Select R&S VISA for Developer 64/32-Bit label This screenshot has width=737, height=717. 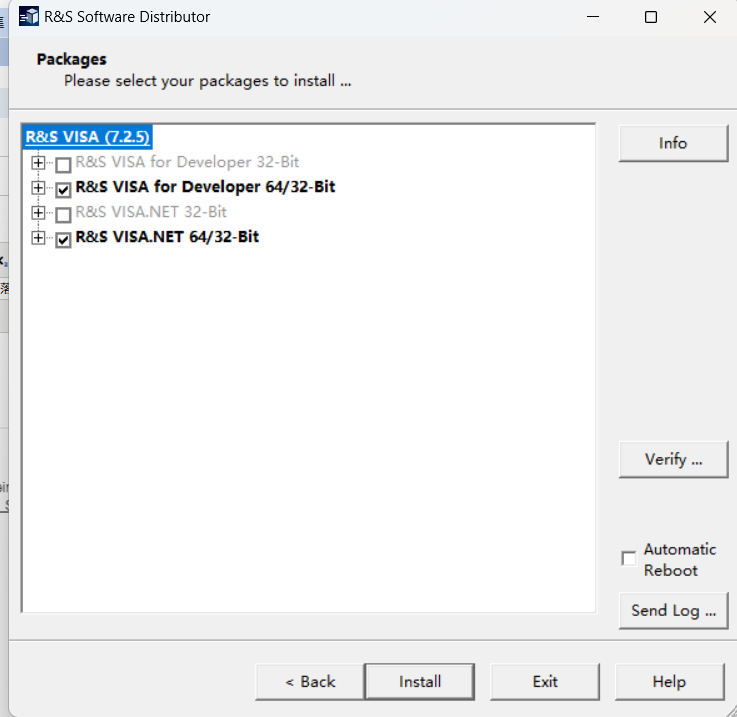pyautogui.click(x=205, y=187)
